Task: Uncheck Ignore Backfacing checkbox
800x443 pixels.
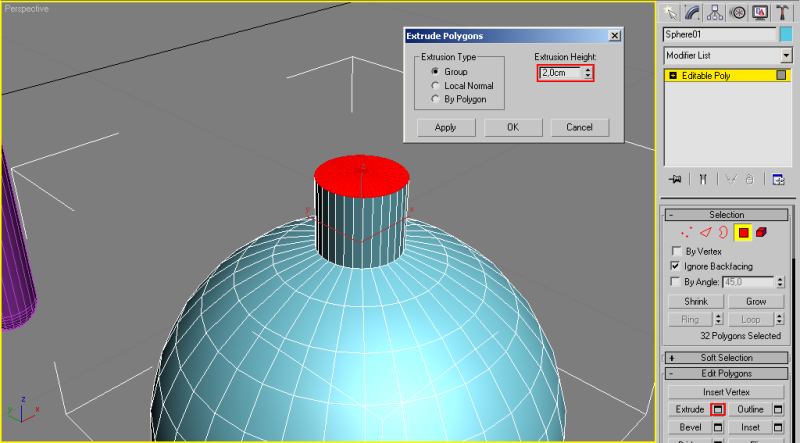Action: coord(677,266)
